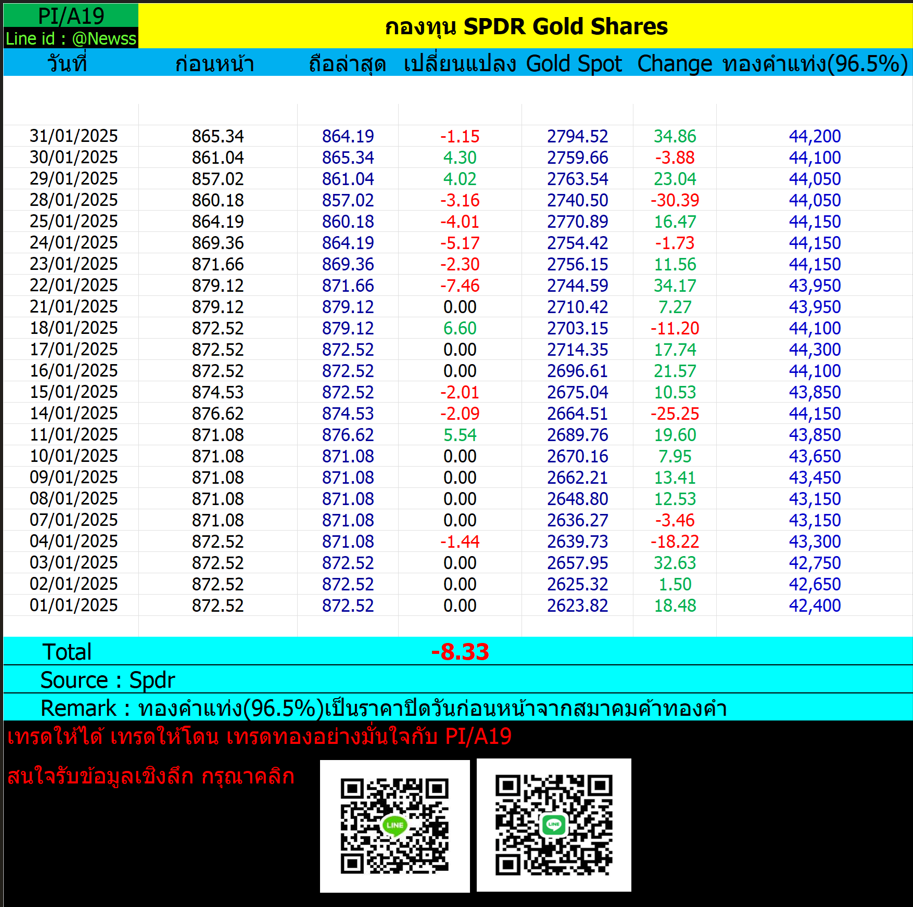
Task: Click the Gold Spot value 2794.52
Action: [x=578, y=136]
